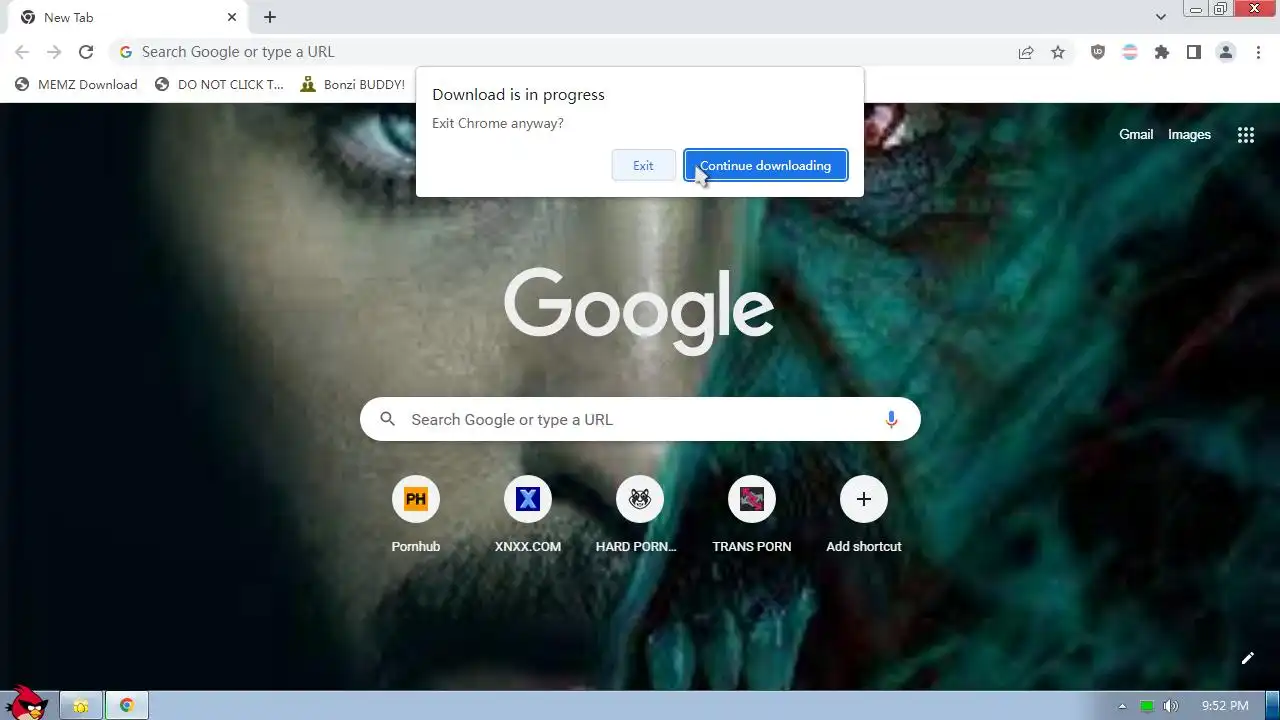Image resolution: width=1280 pixels, height=720 pixels.
Task: Go back with the back arrow
Action: (x=22, y=52)
